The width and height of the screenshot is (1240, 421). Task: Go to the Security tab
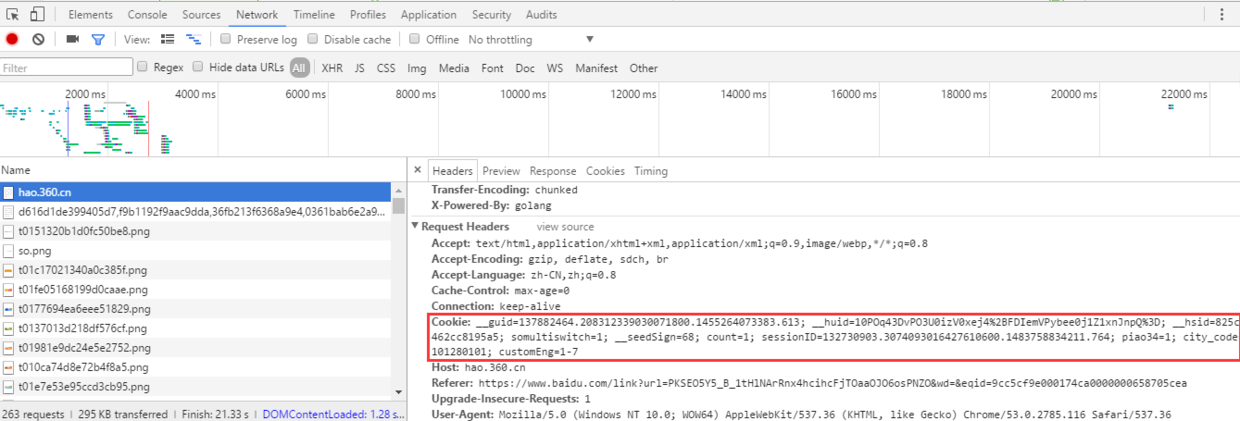pos(491,15)
